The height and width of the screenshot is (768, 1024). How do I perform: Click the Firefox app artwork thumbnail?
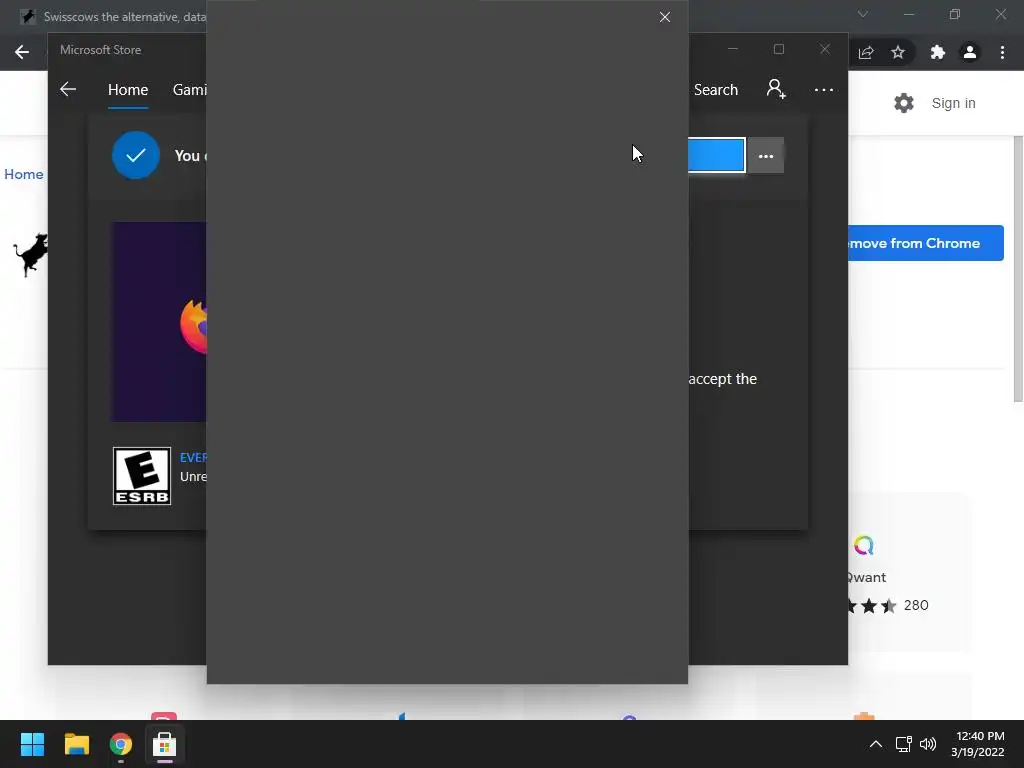point(159,322)
